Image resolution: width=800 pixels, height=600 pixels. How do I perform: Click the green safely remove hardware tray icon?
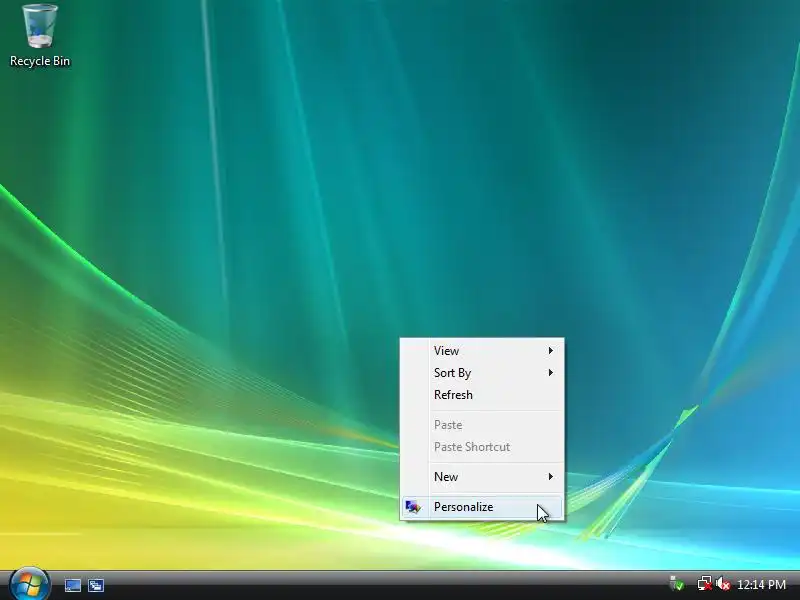point(677,583)
